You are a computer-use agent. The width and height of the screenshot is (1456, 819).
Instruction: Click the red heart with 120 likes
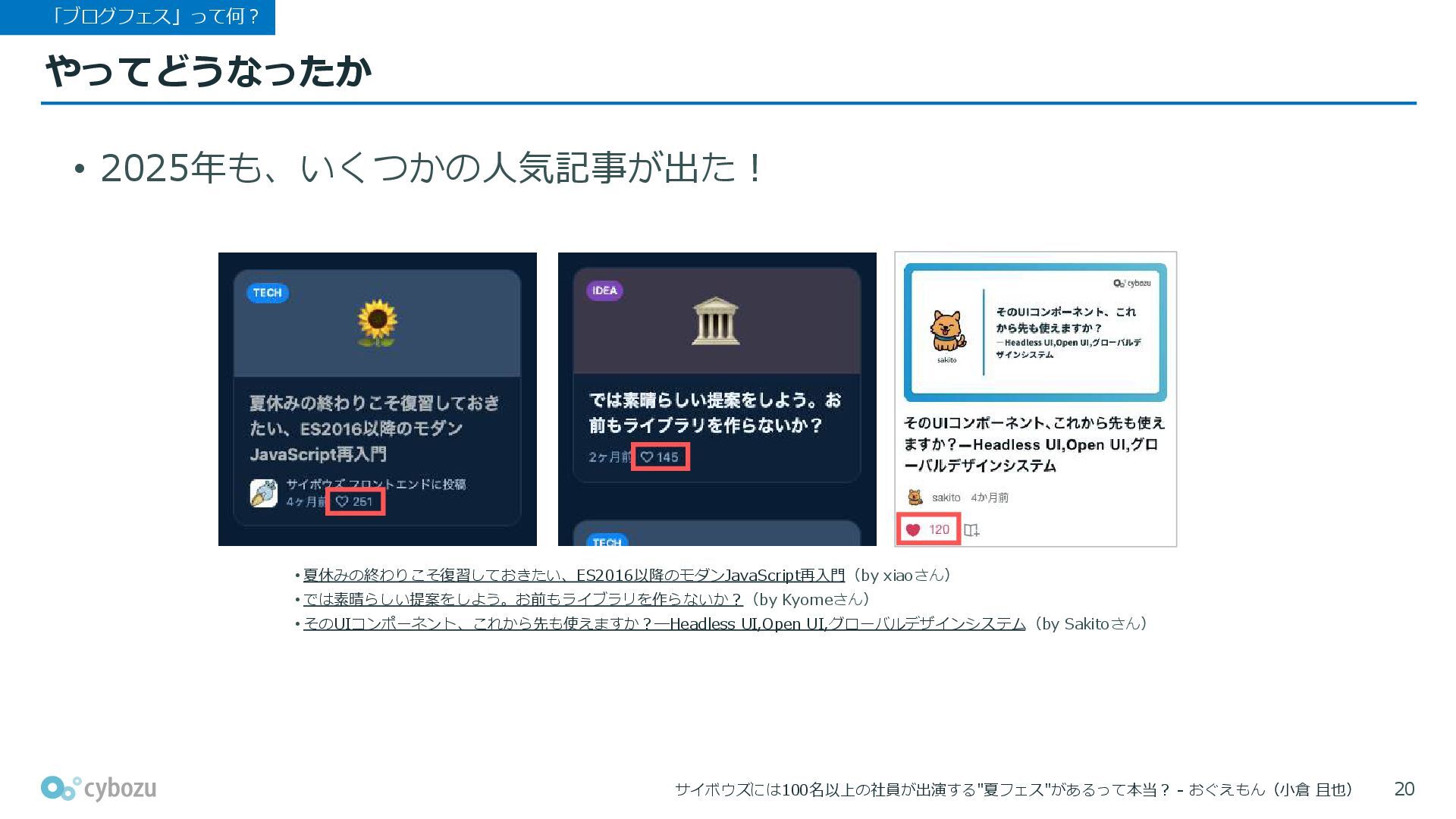[914, 529]
